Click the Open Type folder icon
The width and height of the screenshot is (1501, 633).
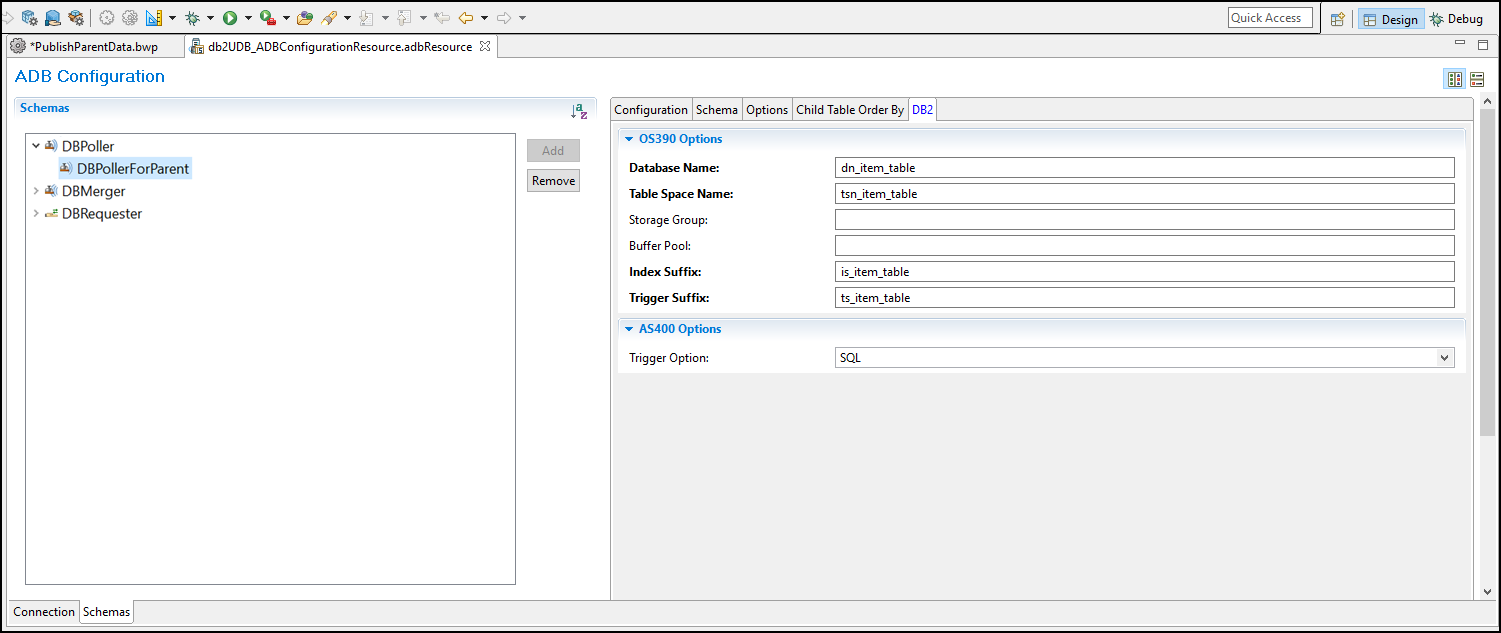305,18
